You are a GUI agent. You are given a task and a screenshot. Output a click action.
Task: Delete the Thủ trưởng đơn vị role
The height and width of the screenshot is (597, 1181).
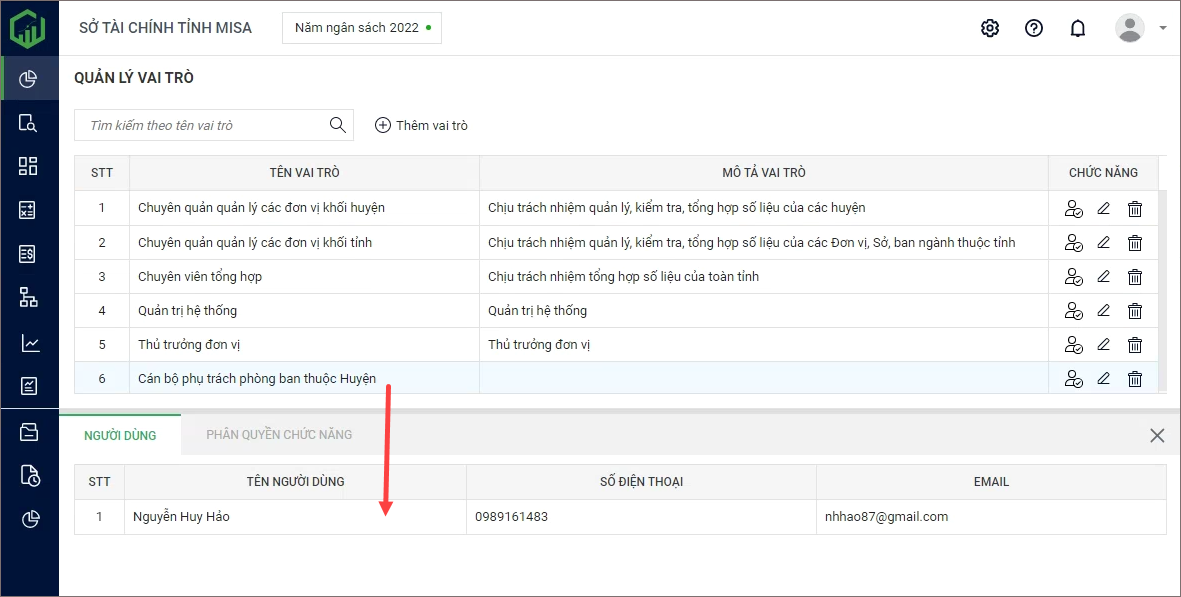(x=1135, y=345)
